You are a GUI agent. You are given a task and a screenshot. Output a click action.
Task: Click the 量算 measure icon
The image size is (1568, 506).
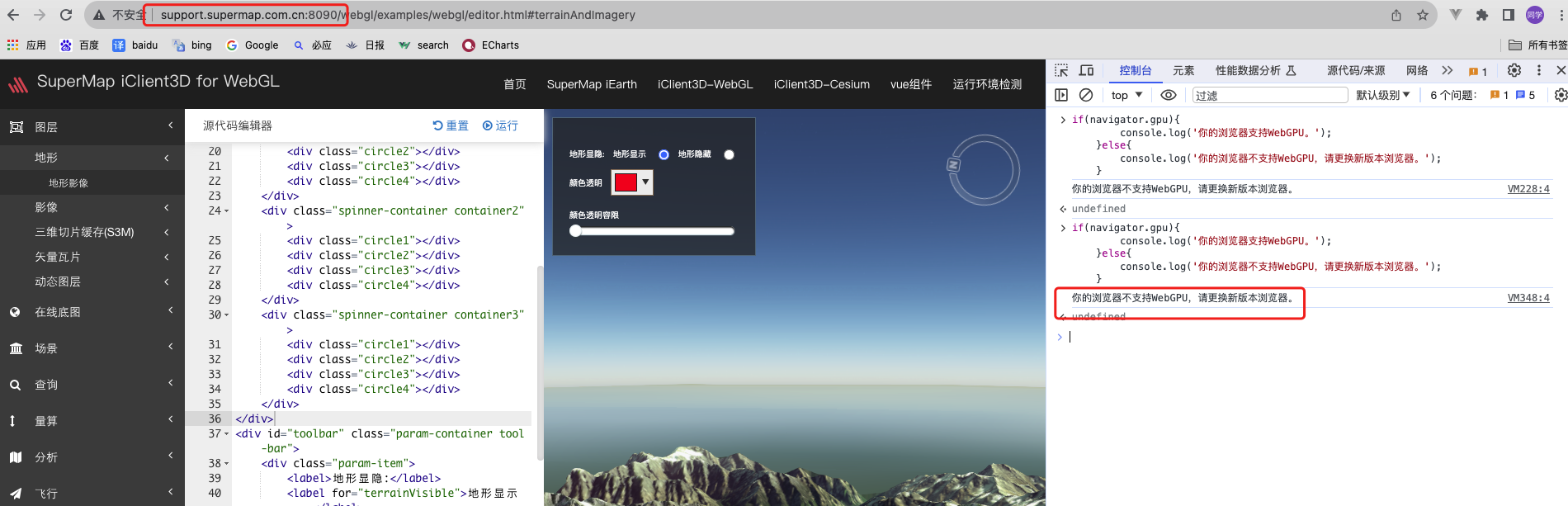[x=12, y=421]
